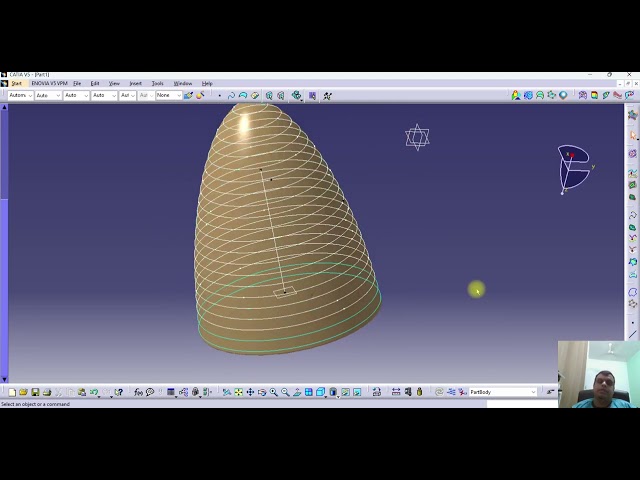This screenshot has height=480, width=640.
Task: Click the Shading view mode cylinder icon
Action: [x=333, y=392]
